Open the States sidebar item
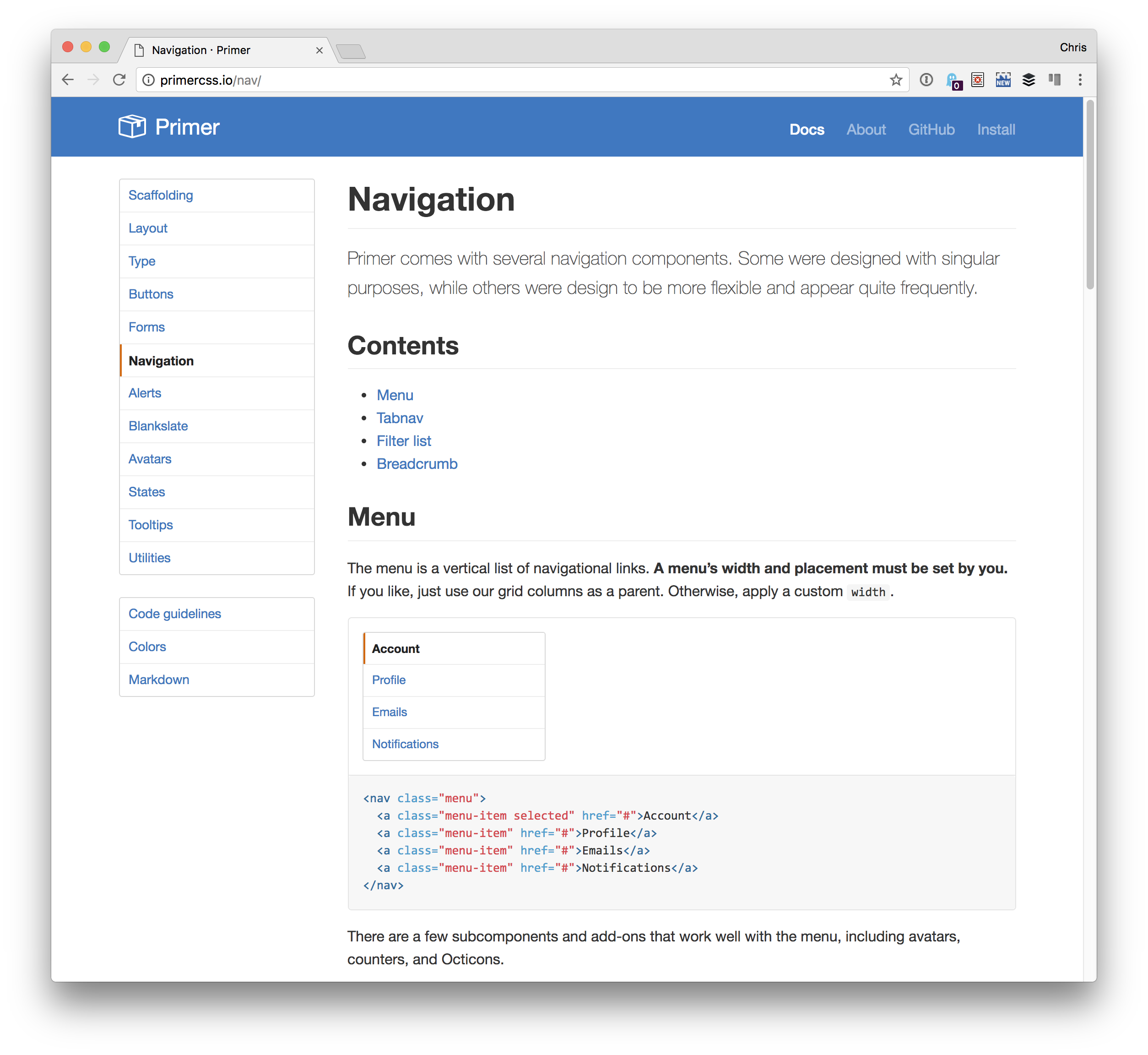The height and width of the screenshot is (1055, 1148). 217,492
